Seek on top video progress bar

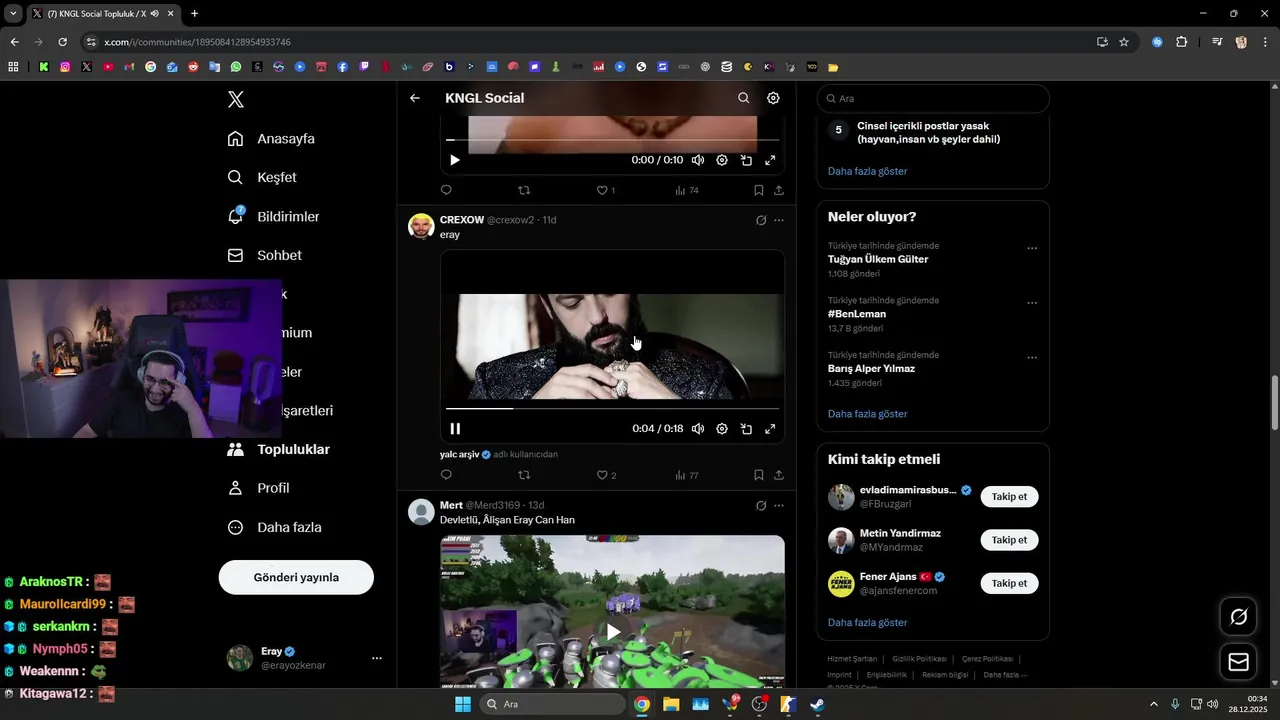point(612,140)
